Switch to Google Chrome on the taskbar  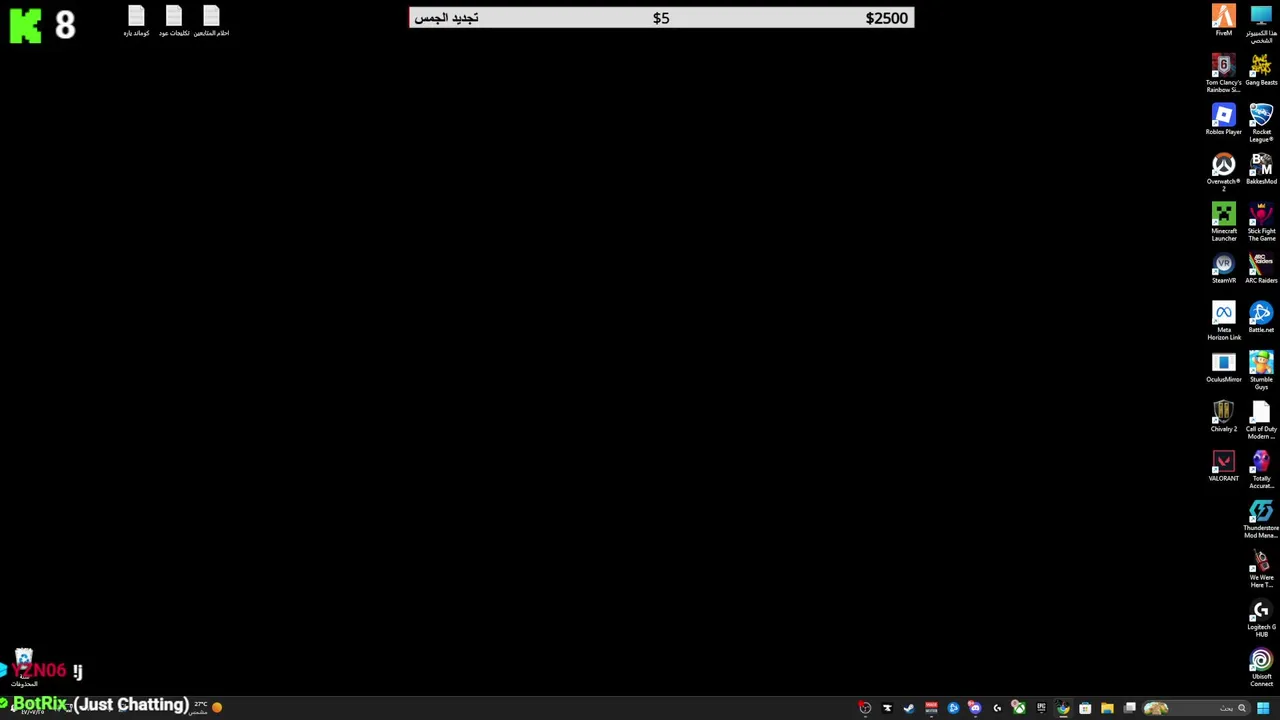1063,708
